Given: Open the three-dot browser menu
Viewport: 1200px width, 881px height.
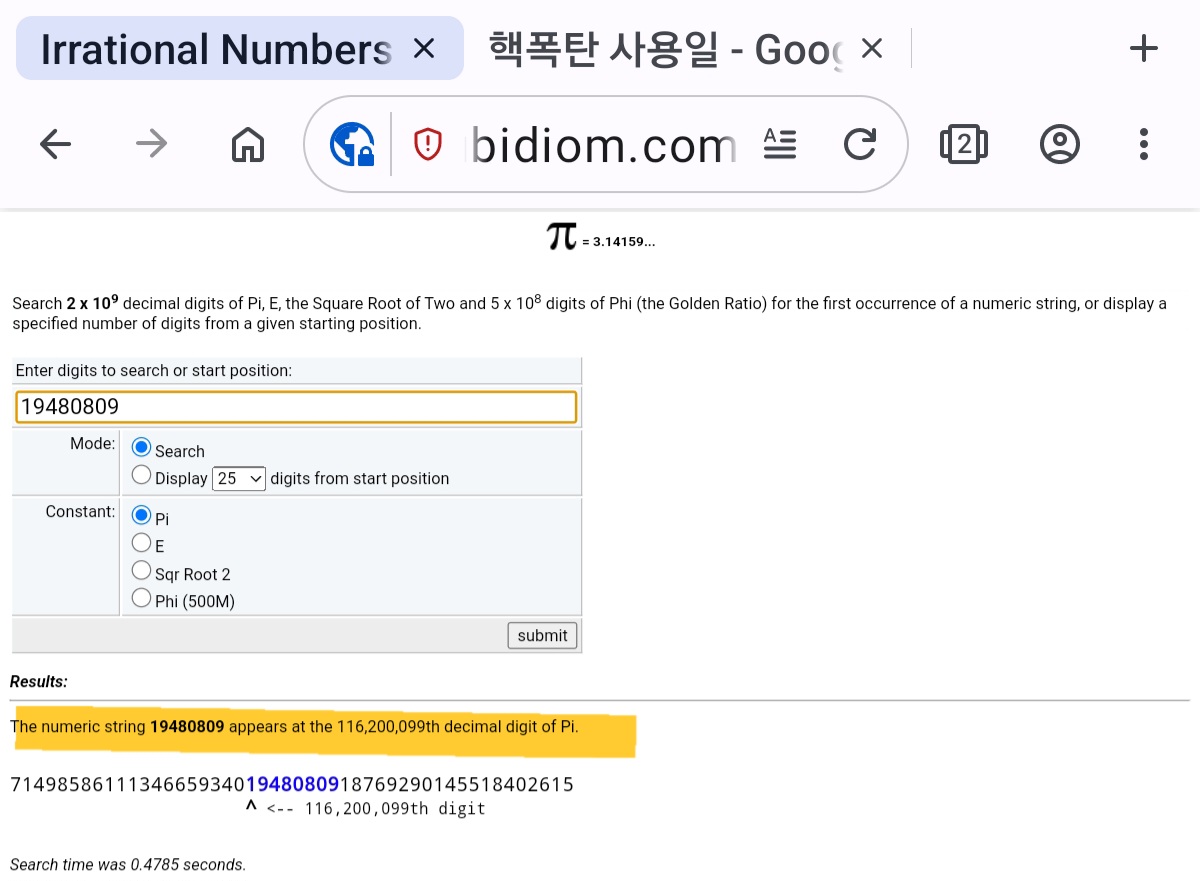Looking at the screenshot, I should click(1144, 145).
